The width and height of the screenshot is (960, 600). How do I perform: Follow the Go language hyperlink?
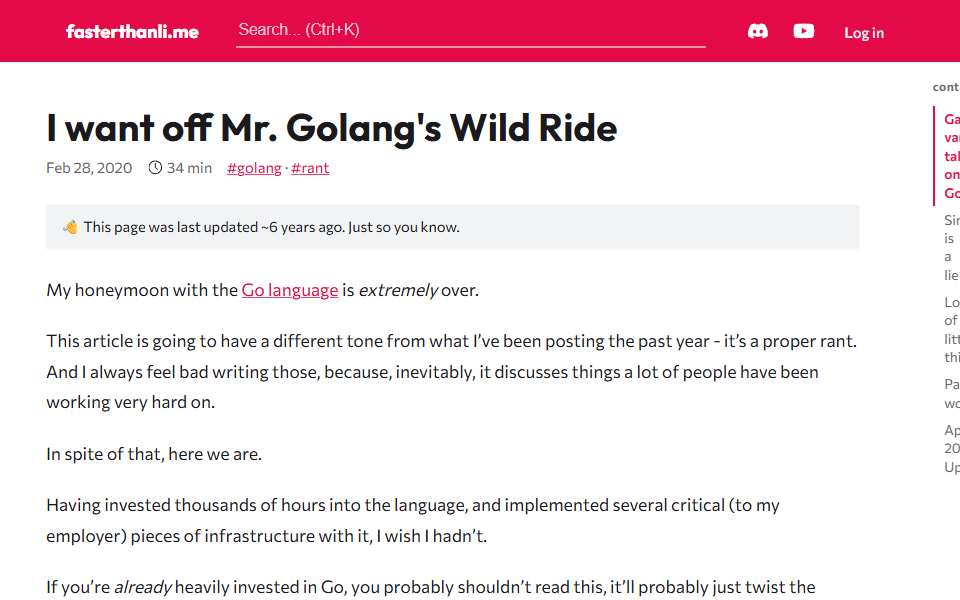coord(290,290)
